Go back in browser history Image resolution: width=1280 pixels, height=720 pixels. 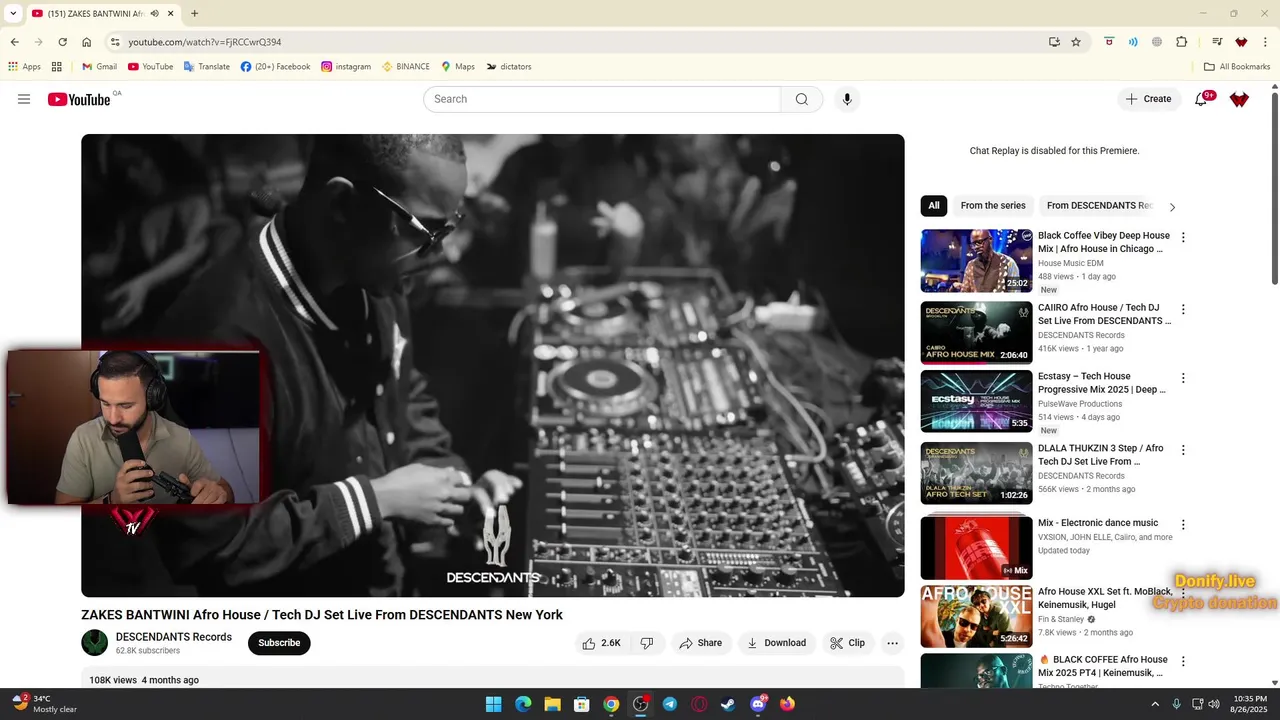[15, 42]
